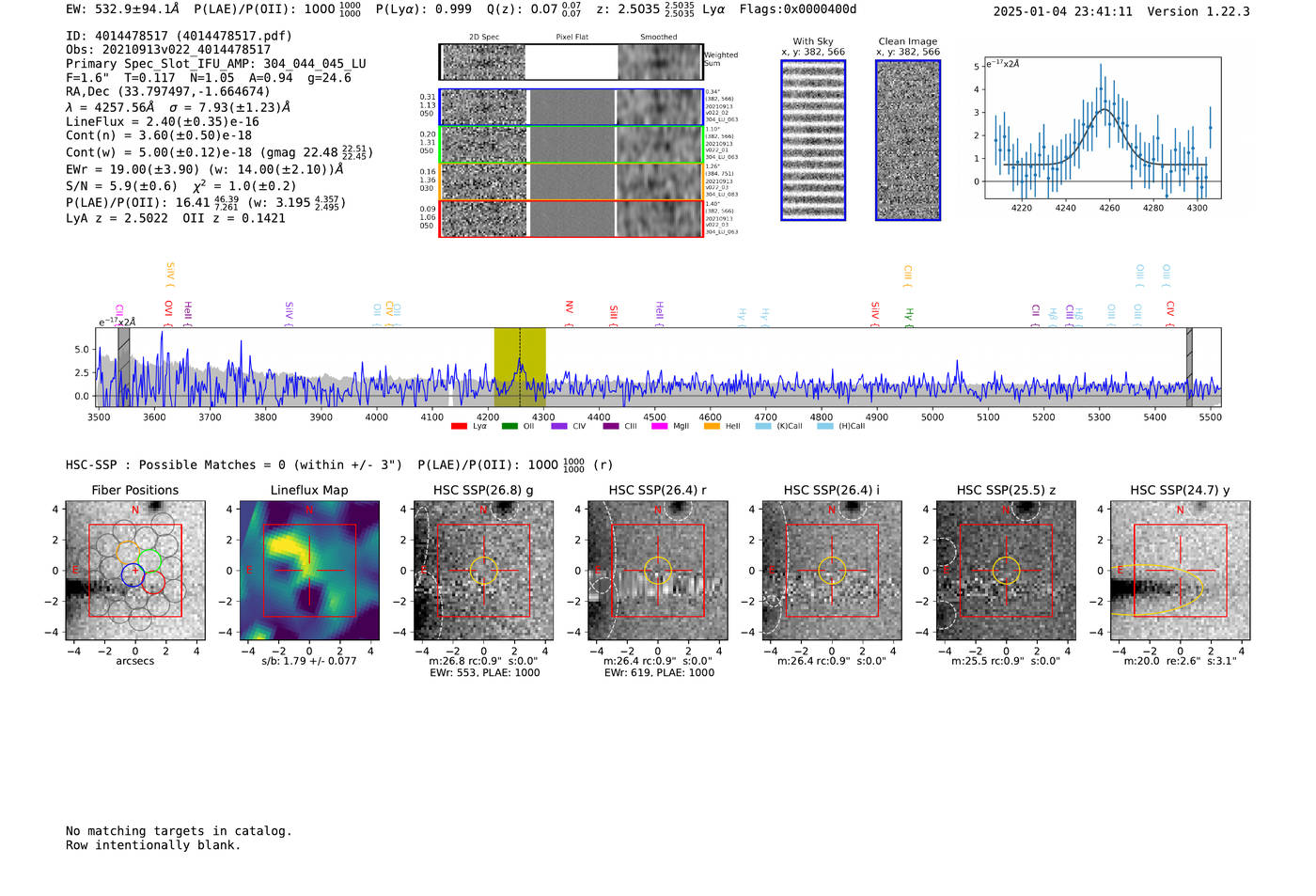This screenshot has width=1316, height=896.
Task: Open the blue-bordered fiber spectrum row
Action: (571, 107)
